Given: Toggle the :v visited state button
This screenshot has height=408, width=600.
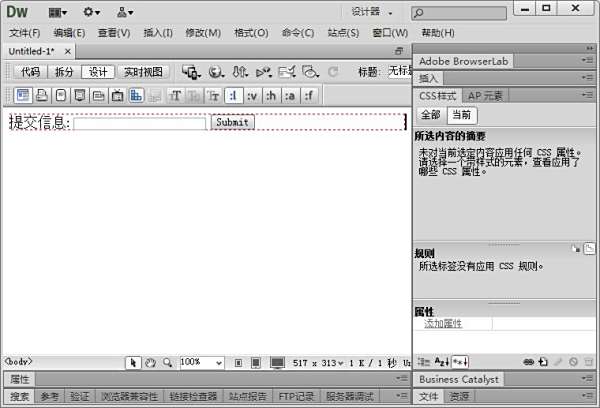Looking at the screenshot, I should pyautogui.click(x=252, y=96).
